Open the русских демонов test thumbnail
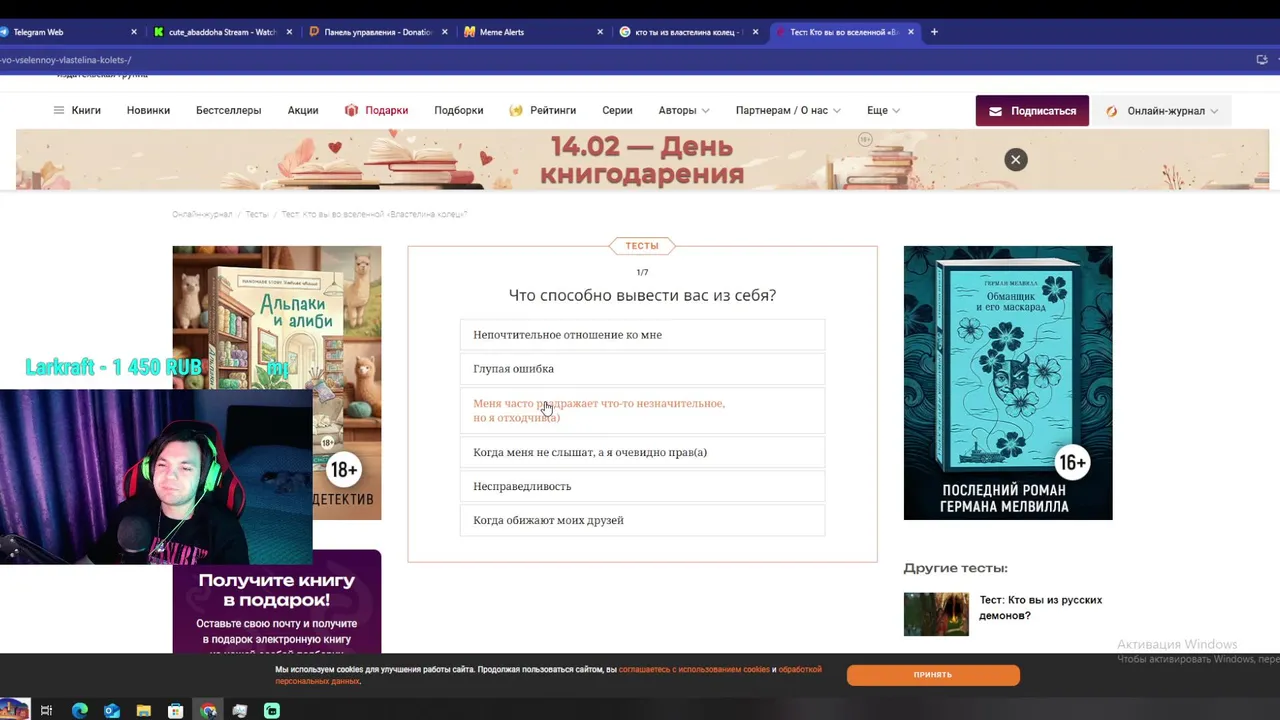This screenshot has width=1280, height=720. [x=936, y=614]
